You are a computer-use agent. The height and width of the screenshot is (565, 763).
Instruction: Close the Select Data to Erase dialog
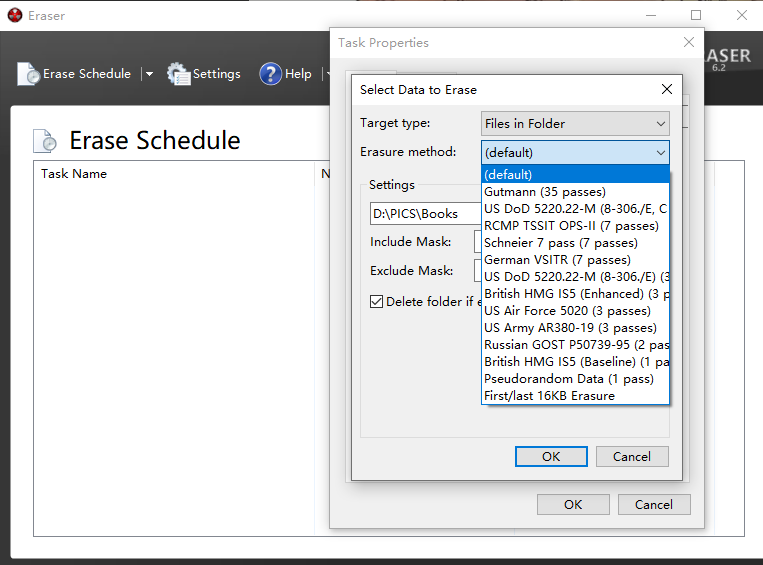tap(667, 89)
